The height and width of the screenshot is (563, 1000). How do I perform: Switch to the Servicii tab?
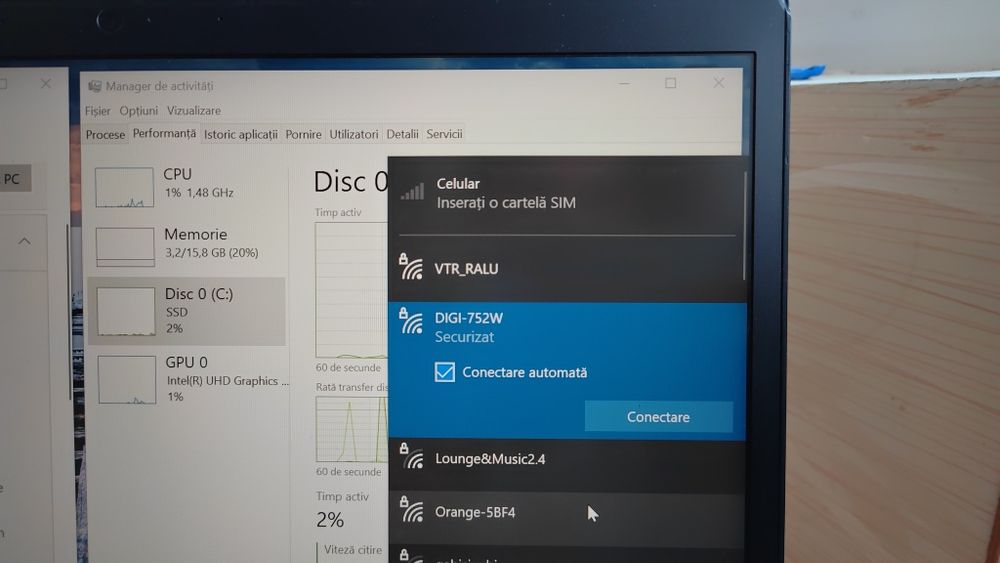[445, 134]
